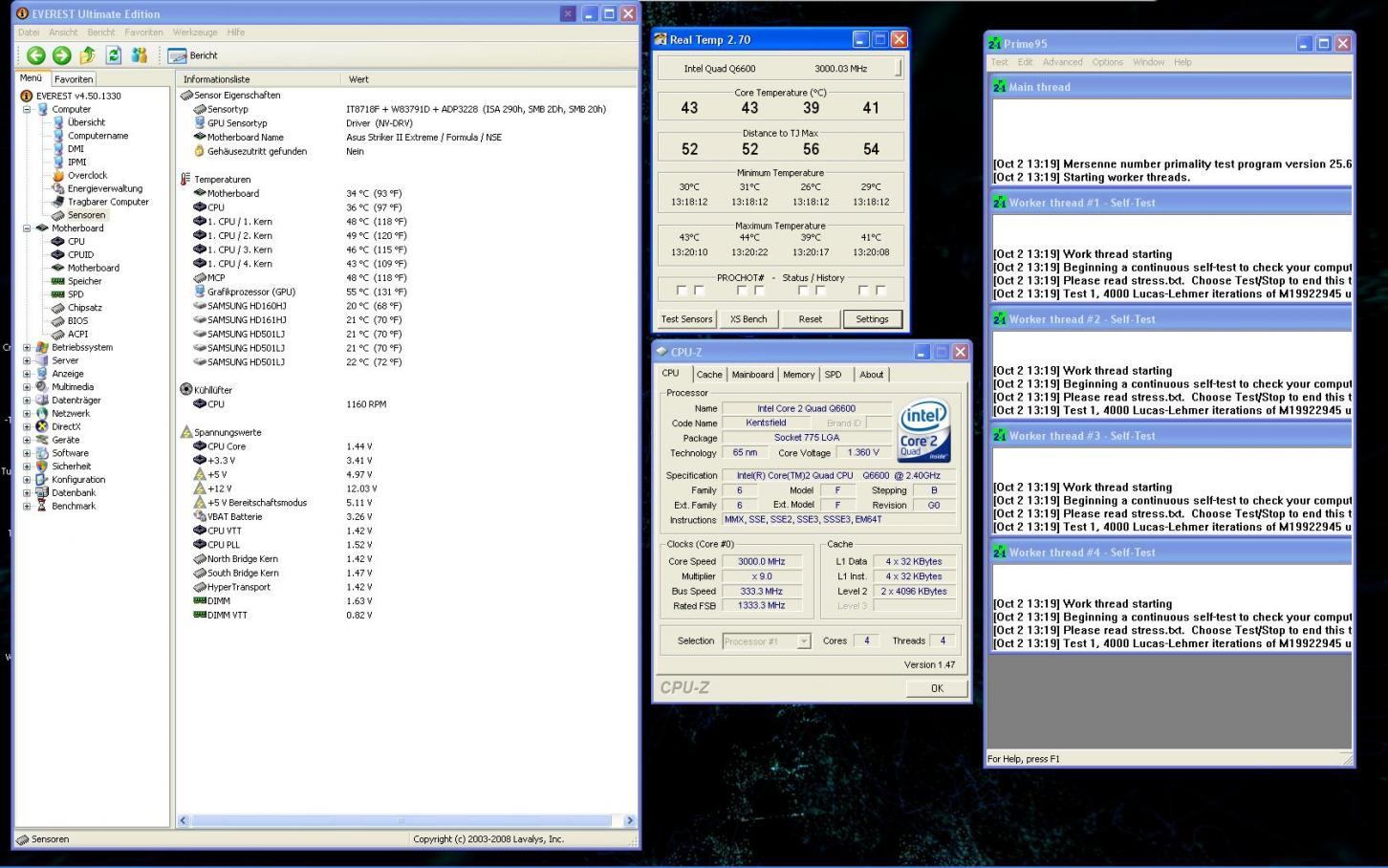This screenshot has height=868, width=1388.
Task: Tick third core's PROCHOT History checkbox
Action: pos(820,291)
